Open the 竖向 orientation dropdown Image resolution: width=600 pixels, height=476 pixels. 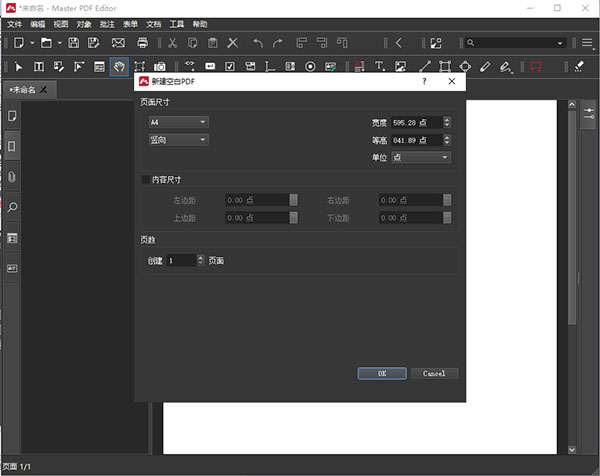tap(178, 140)
